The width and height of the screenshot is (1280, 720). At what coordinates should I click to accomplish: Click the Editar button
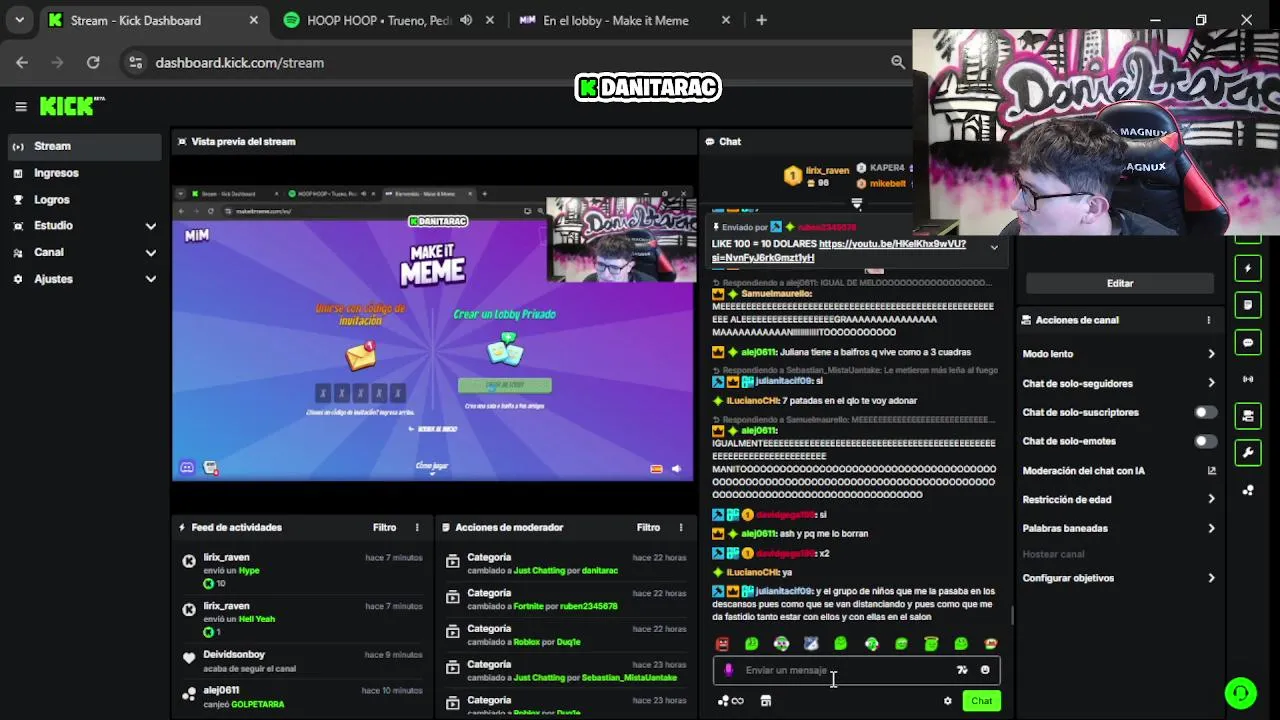1120,283
